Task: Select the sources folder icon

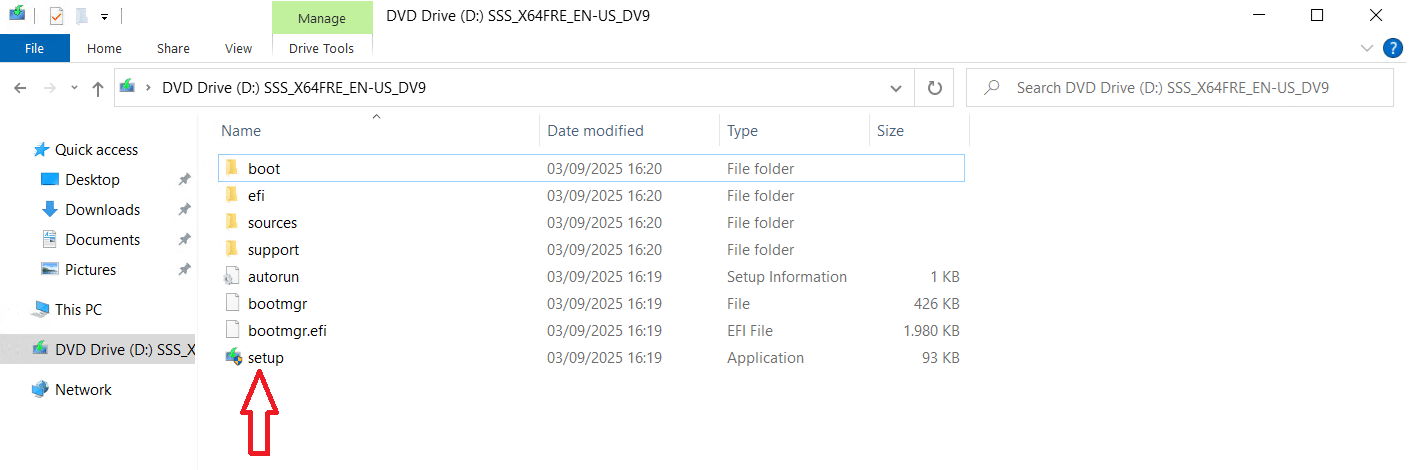Action: coord(232,223)
